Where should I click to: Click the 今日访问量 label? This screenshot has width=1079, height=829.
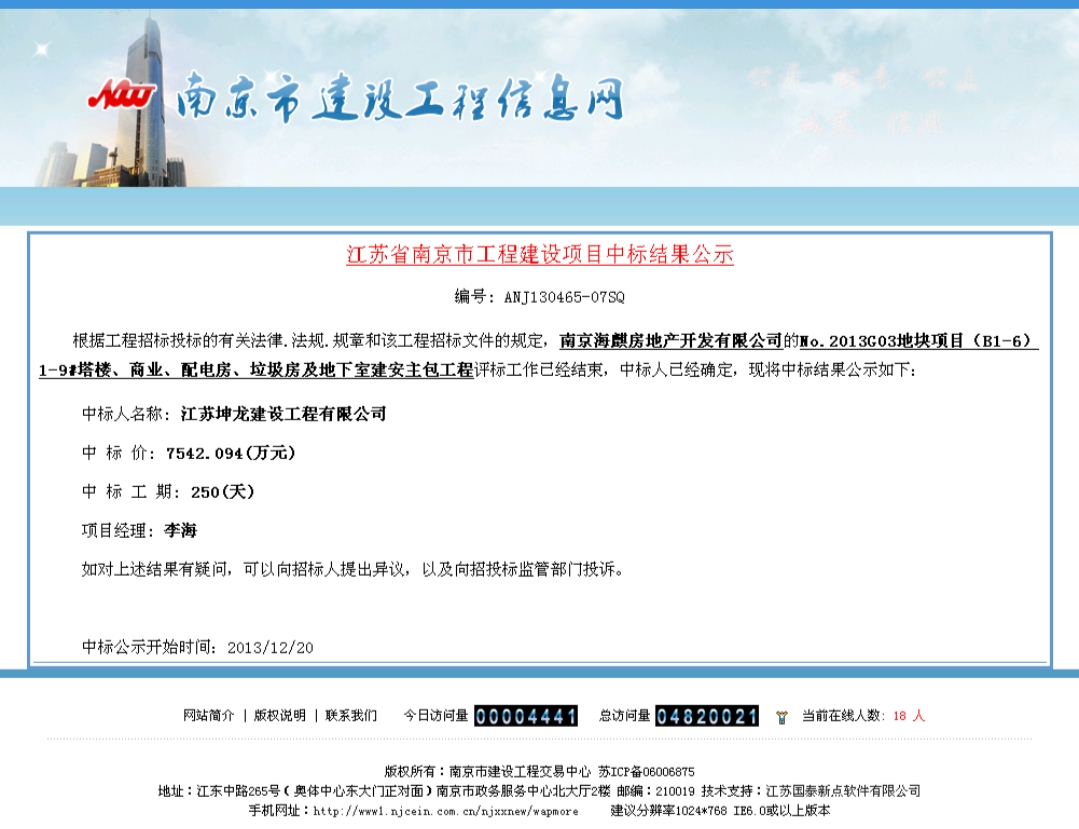[436, 715]
